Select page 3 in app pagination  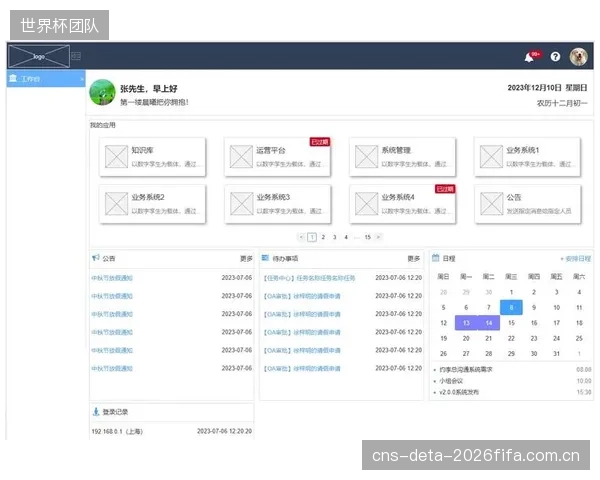click(335, 237)
